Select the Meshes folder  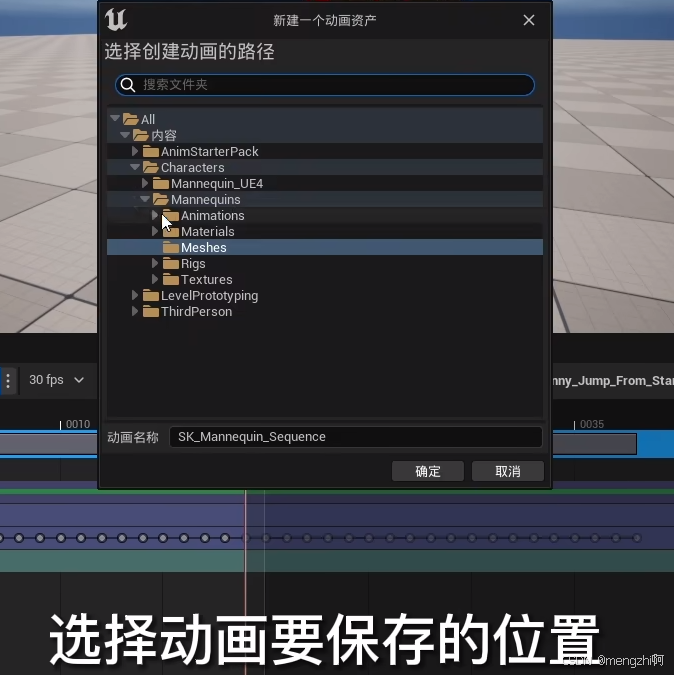[325, 248]
